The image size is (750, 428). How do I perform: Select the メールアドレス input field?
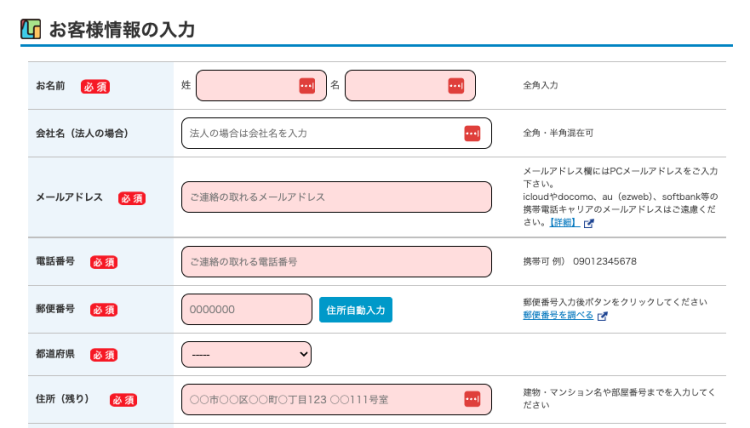pos(336,197)
